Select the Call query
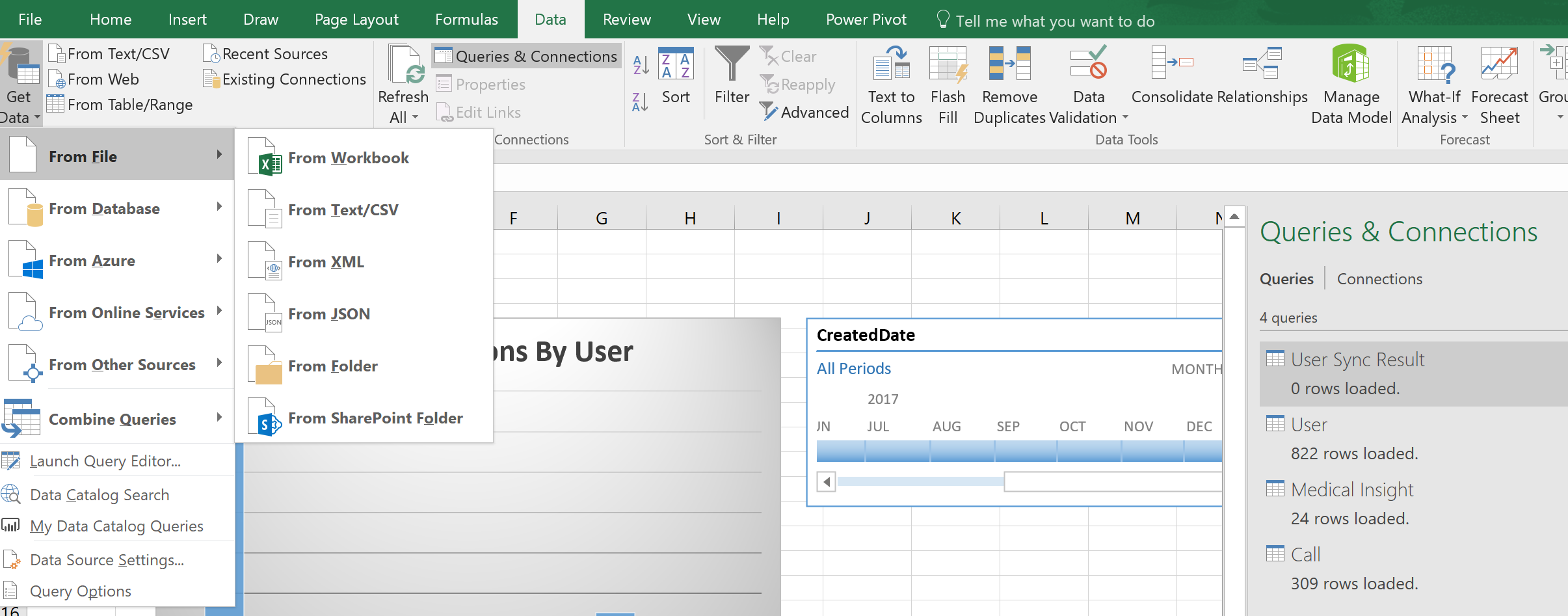 (x=1413, y=569)
